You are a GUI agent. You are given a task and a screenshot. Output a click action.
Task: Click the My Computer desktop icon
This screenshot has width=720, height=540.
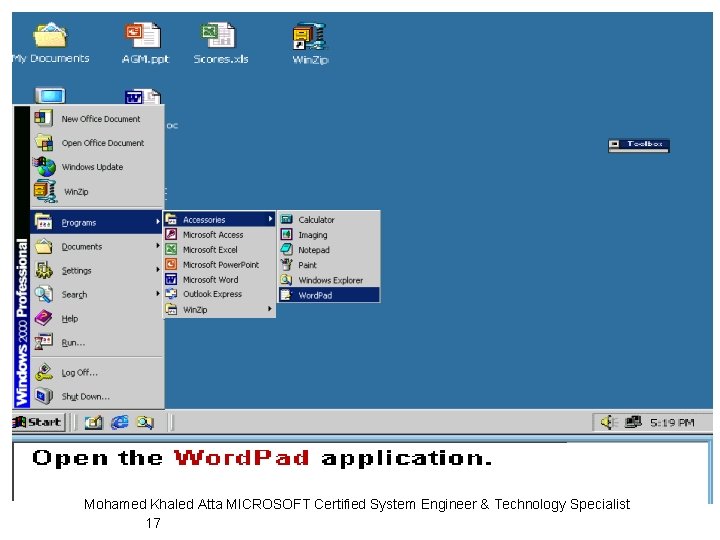(50, 96)
